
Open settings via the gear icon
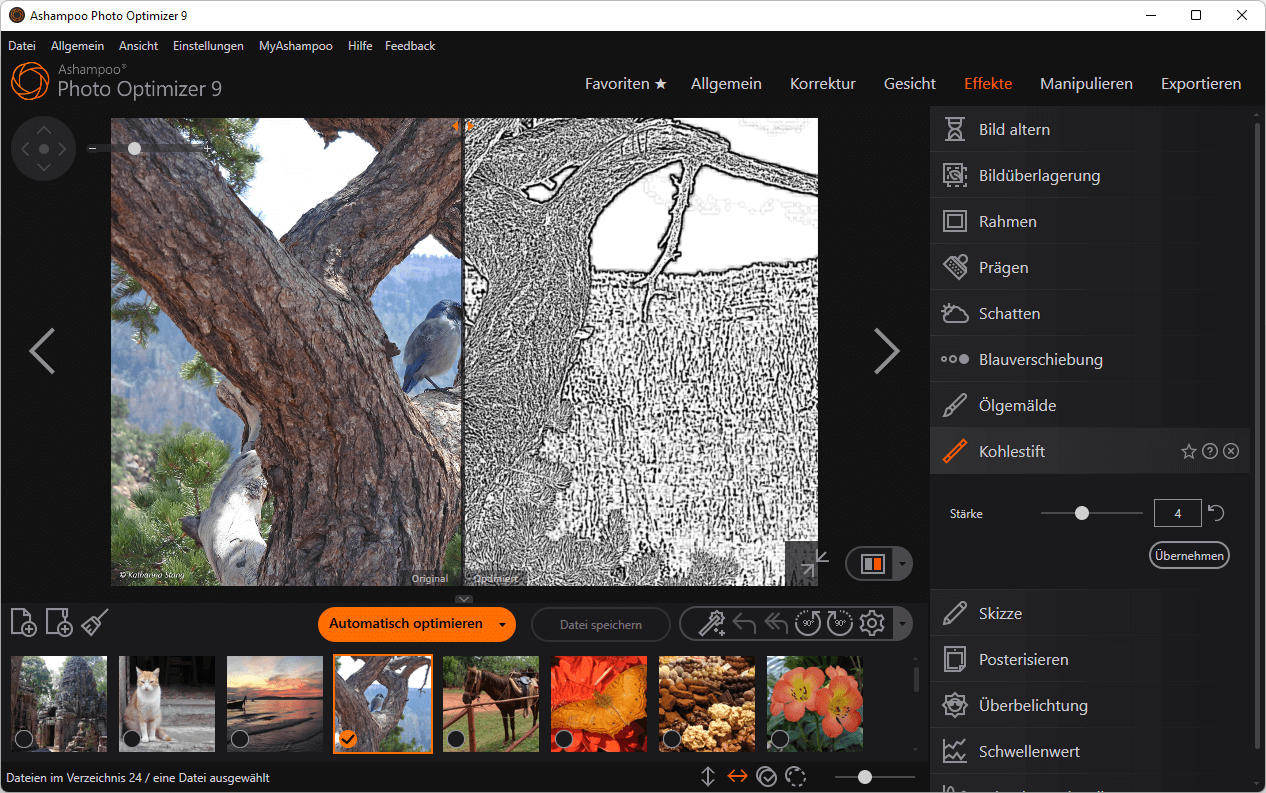click(872, 624)
